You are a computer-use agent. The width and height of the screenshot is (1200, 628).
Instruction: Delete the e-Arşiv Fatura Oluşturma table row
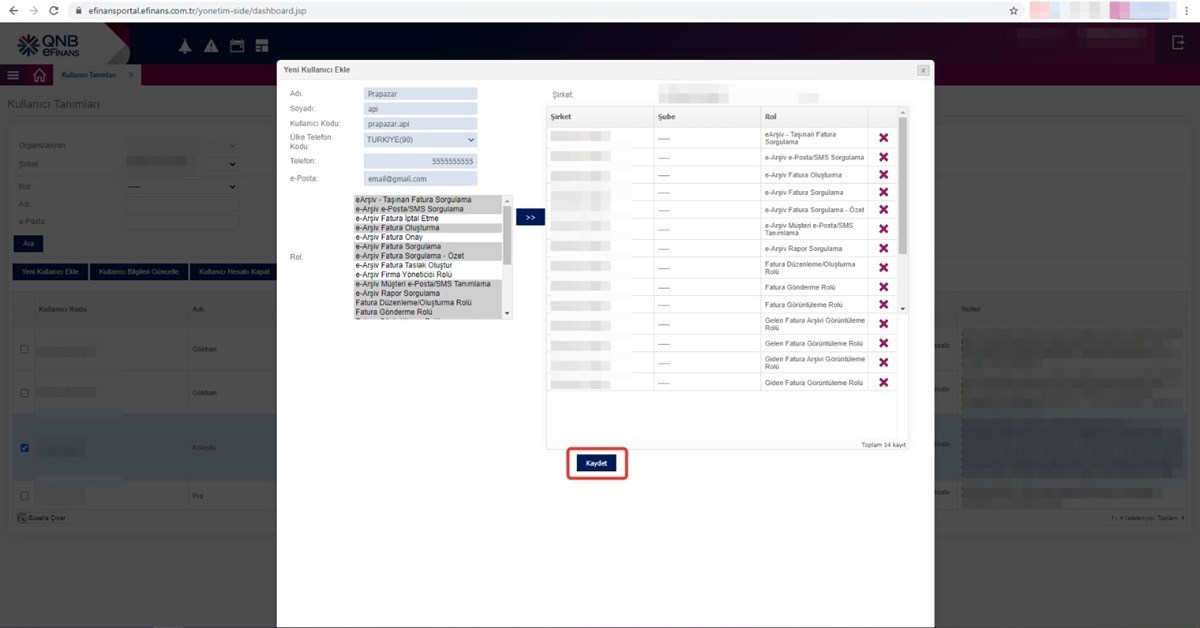pyautogui.click(x=883, y=174)
